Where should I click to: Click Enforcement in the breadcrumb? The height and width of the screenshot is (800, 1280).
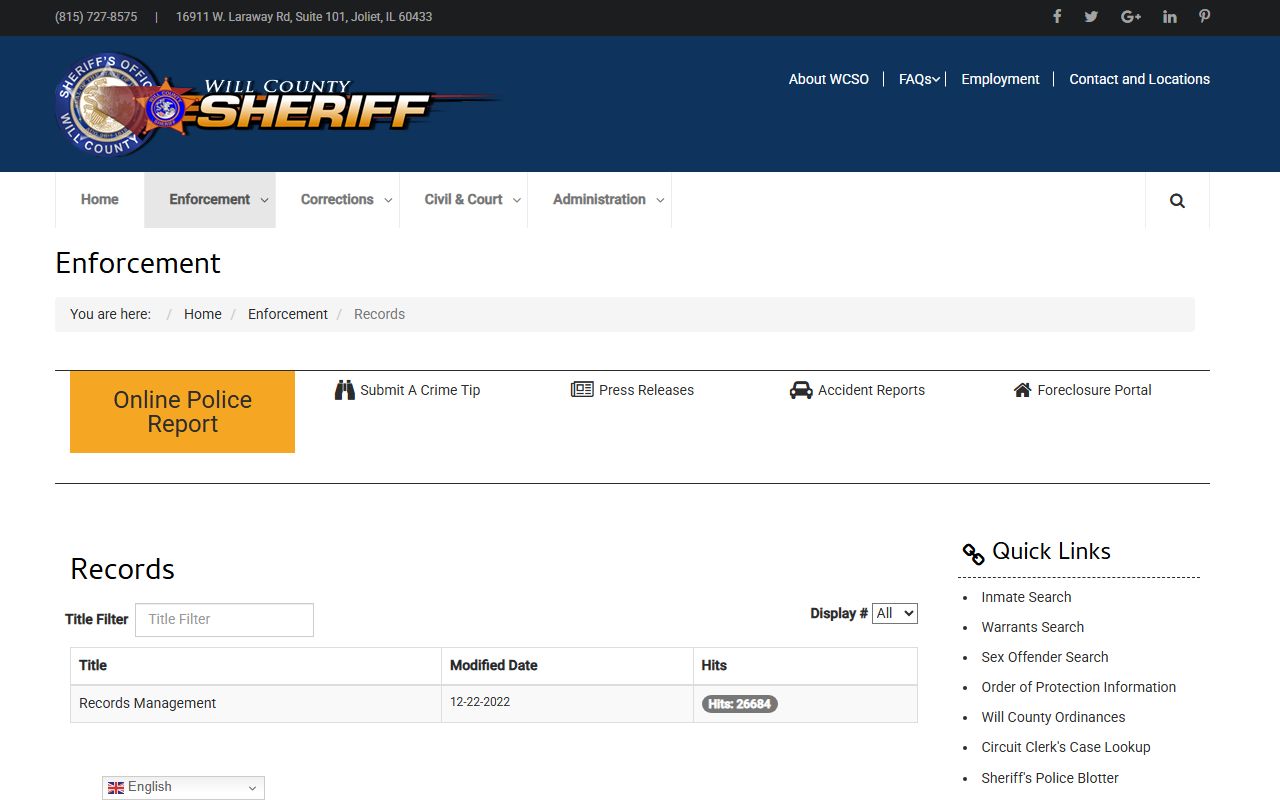pyautogui.click(x=288, y=314)
